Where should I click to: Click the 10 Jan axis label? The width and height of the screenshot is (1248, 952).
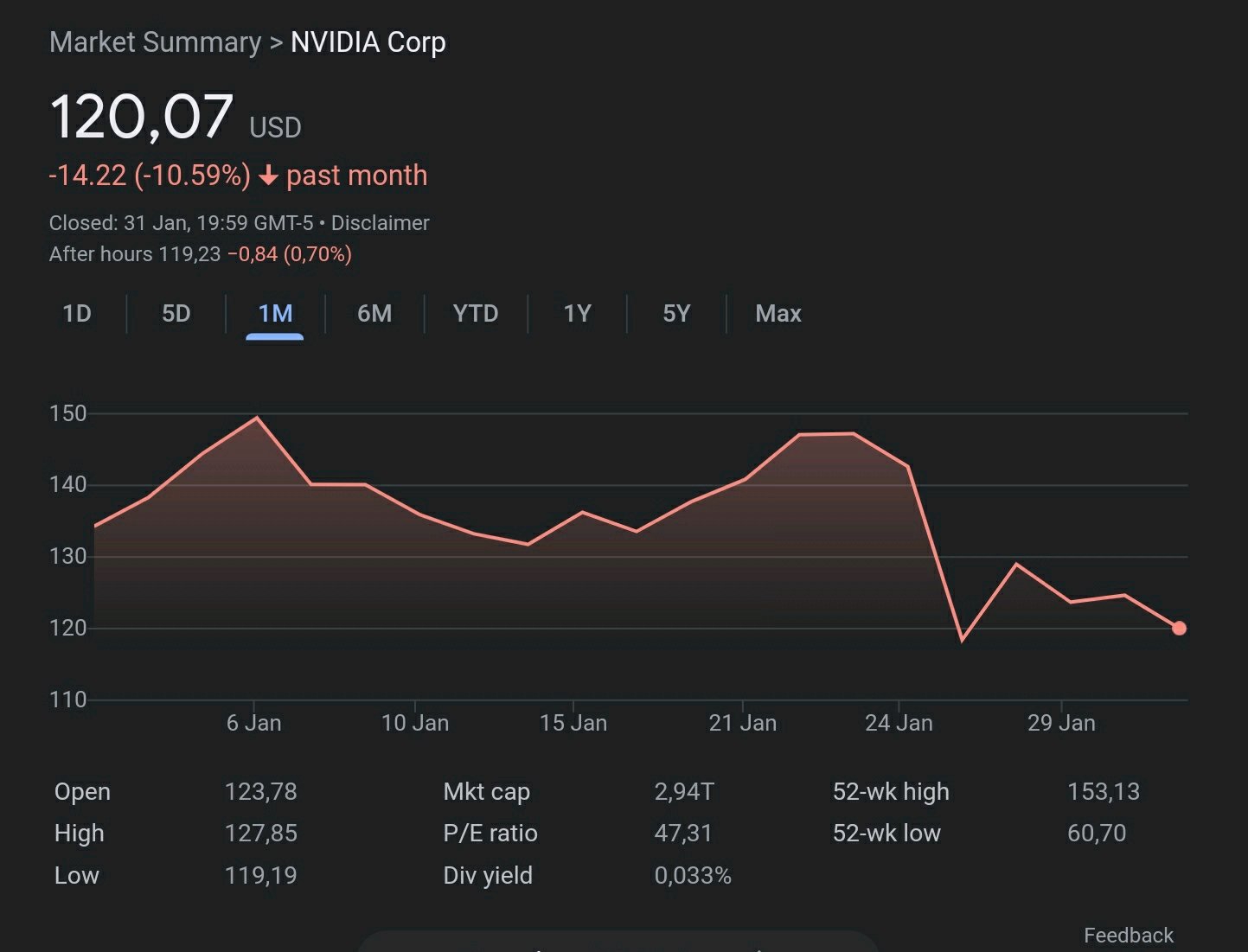click(x=415, y=723)
